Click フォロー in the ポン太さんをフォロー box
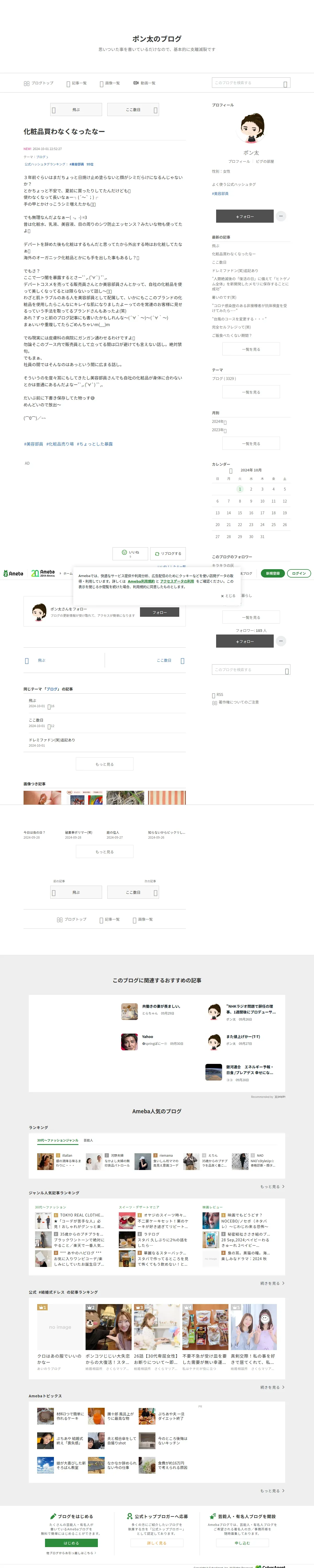This screenshot has width=314, height=1568. point(160,612)
